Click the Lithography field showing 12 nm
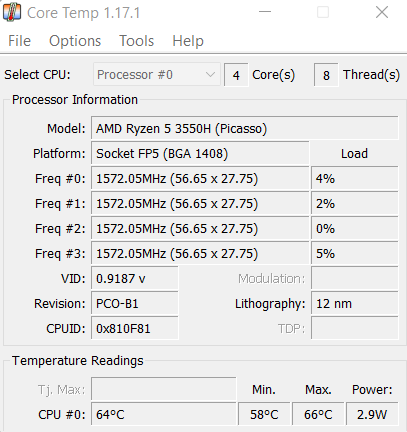The height and width of the screenshot is (432, 407). tap(355, 303)
